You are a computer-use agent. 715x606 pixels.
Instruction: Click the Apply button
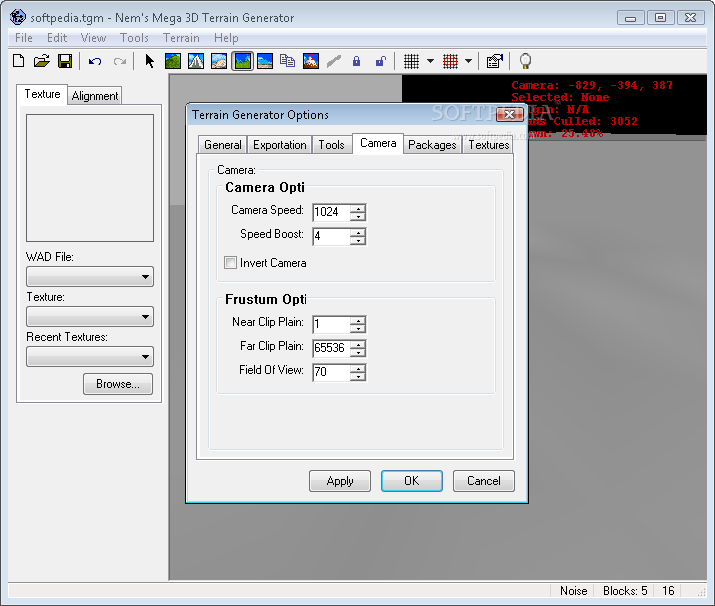(340, 481)
